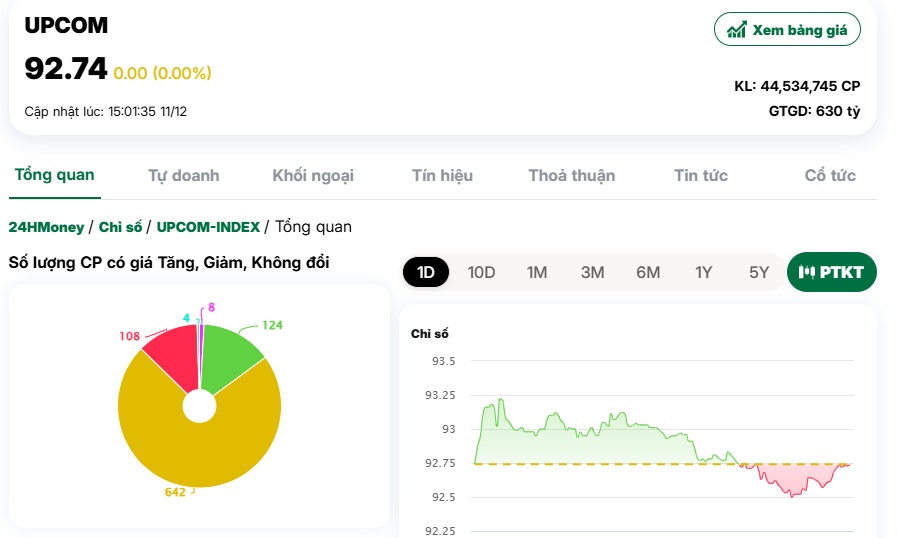Switch to the Tín hiệu tab

442,175
